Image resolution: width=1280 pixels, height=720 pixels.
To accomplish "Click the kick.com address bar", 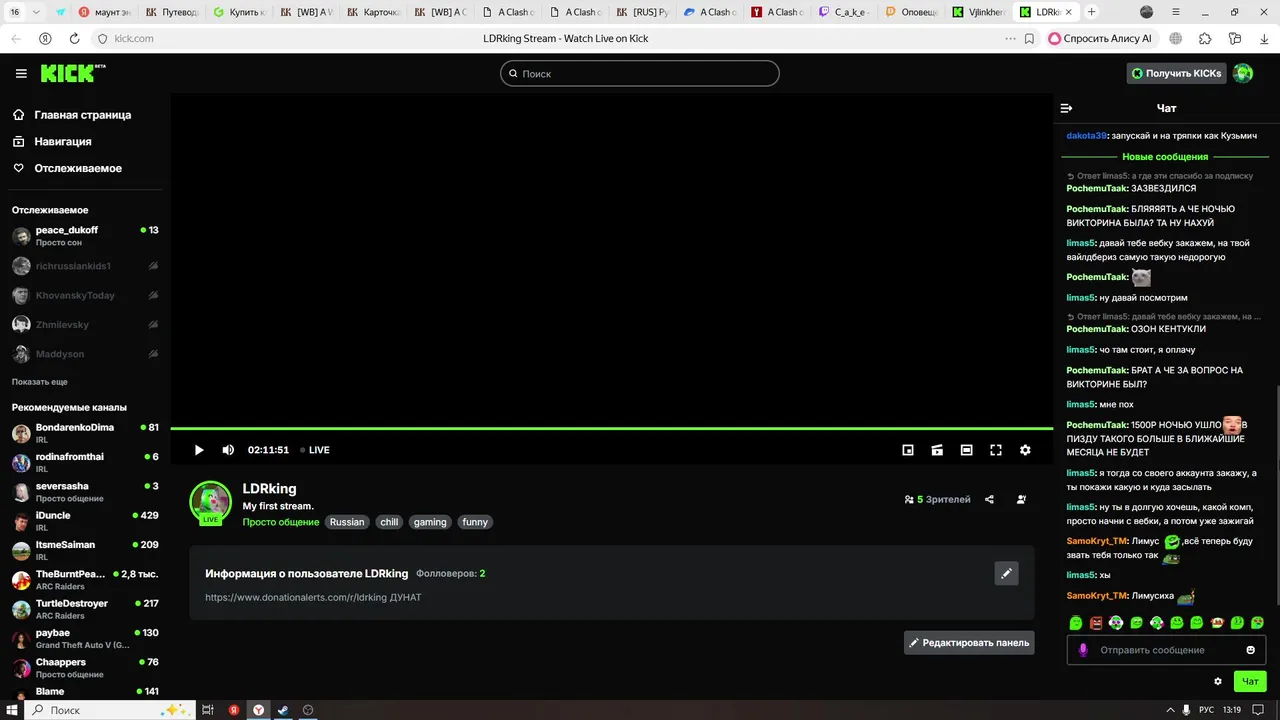I will pos(134,38).
